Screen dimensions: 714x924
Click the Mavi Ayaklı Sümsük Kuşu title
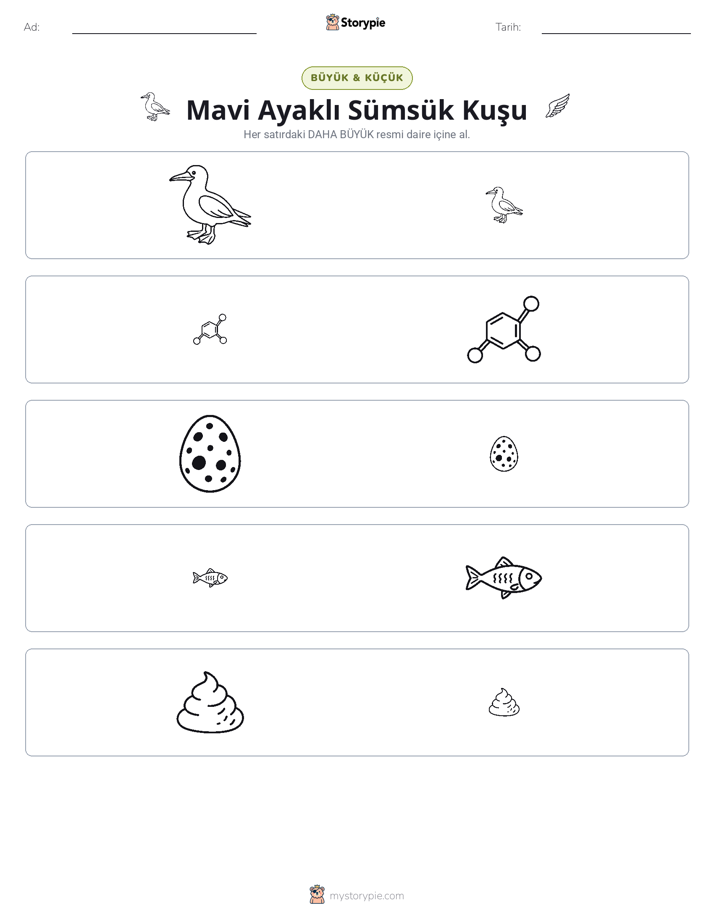pos(356,110)
